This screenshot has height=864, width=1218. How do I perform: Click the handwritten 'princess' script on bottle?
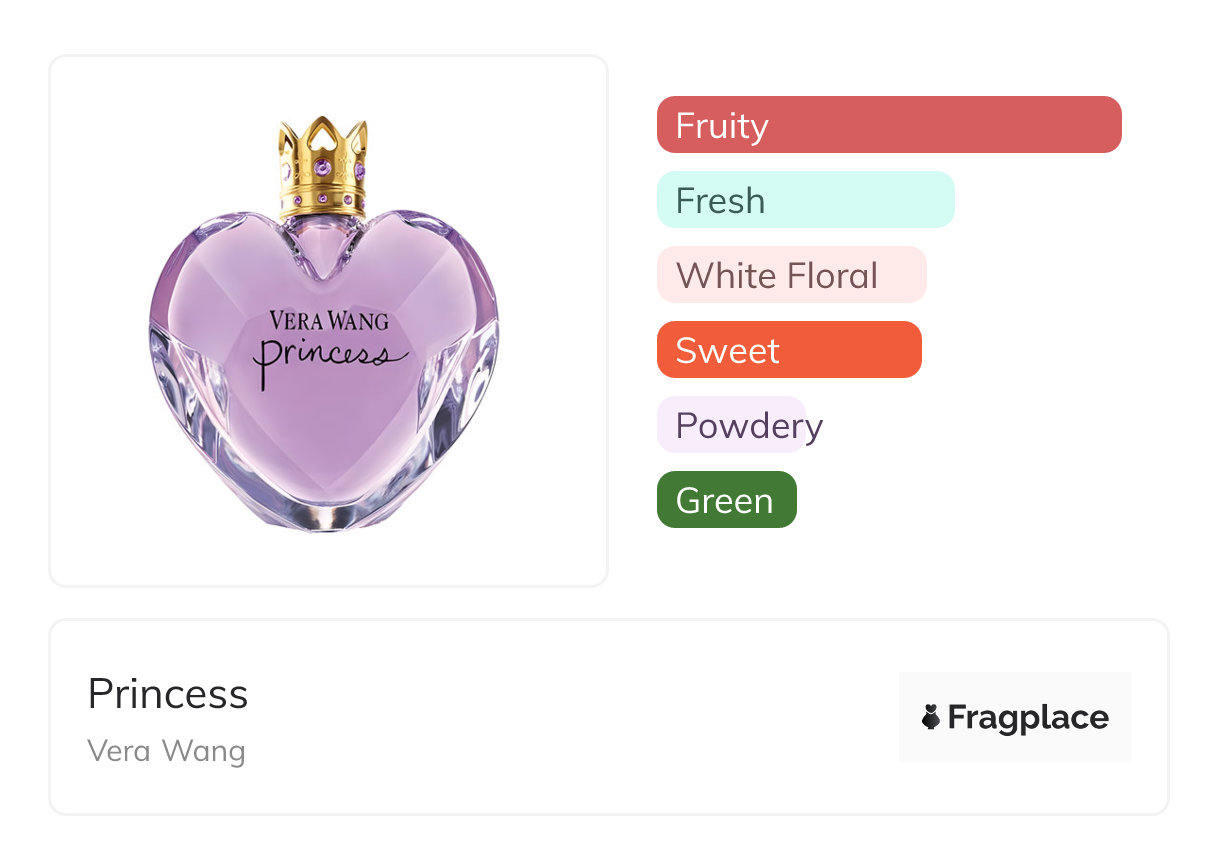(325, 357)
